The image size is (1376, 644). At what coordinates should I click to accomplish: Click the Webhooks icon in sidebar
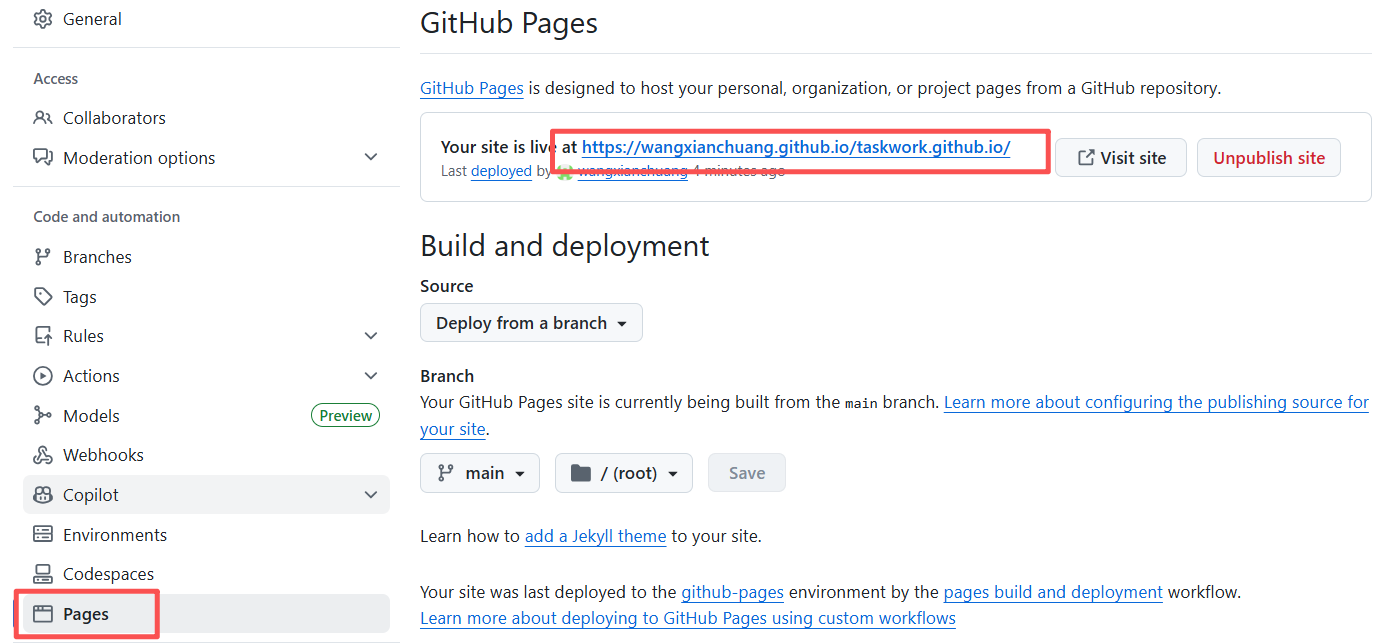(43, 455)
